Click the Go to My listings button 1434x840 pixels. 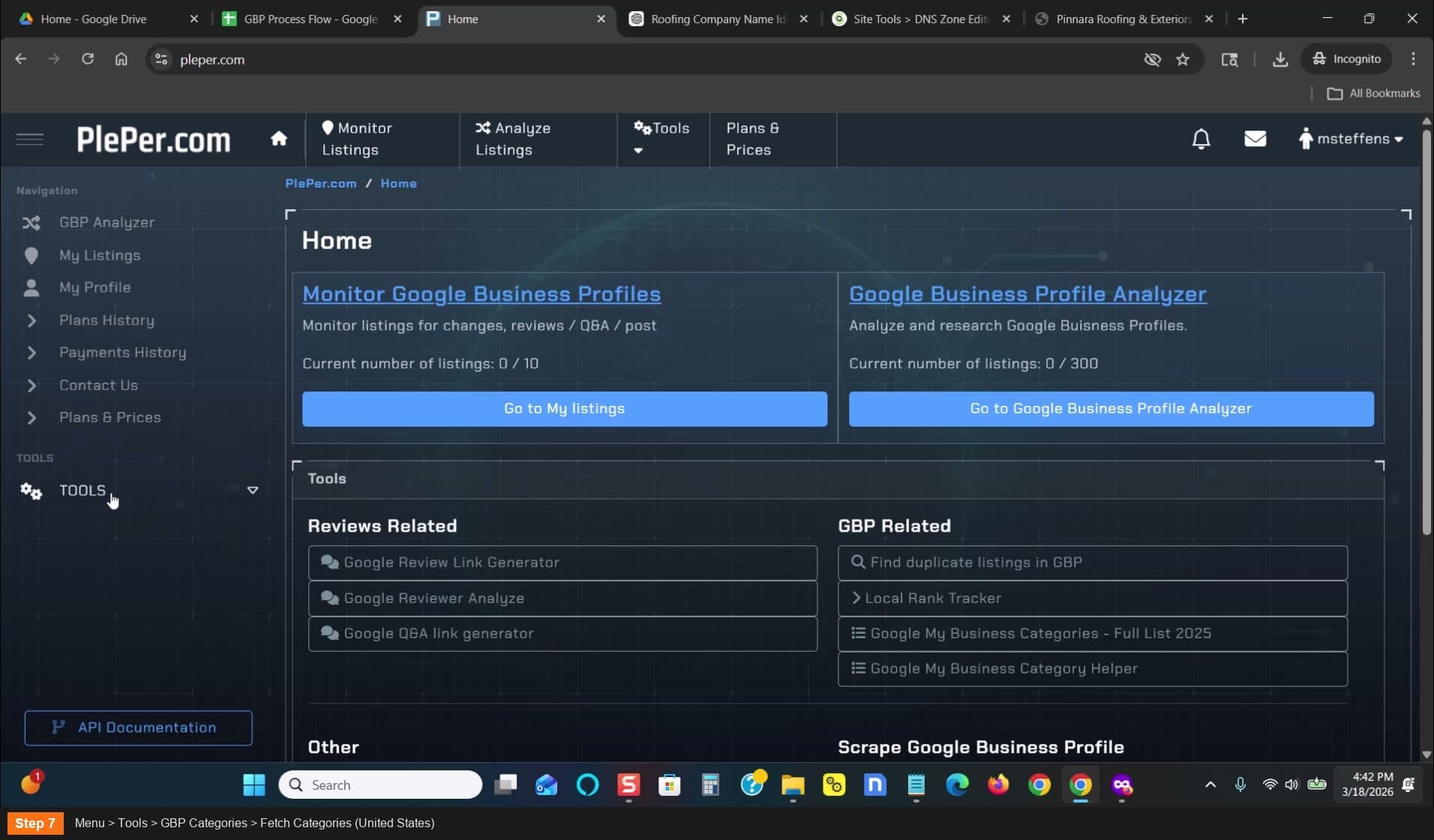pyautogui.click(x=565, y=409)
